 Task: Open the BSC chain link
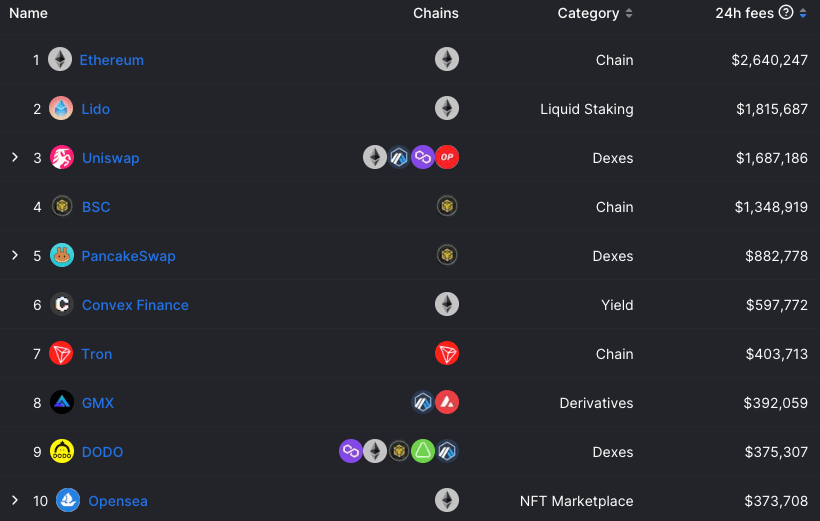(x=96, y=207)
